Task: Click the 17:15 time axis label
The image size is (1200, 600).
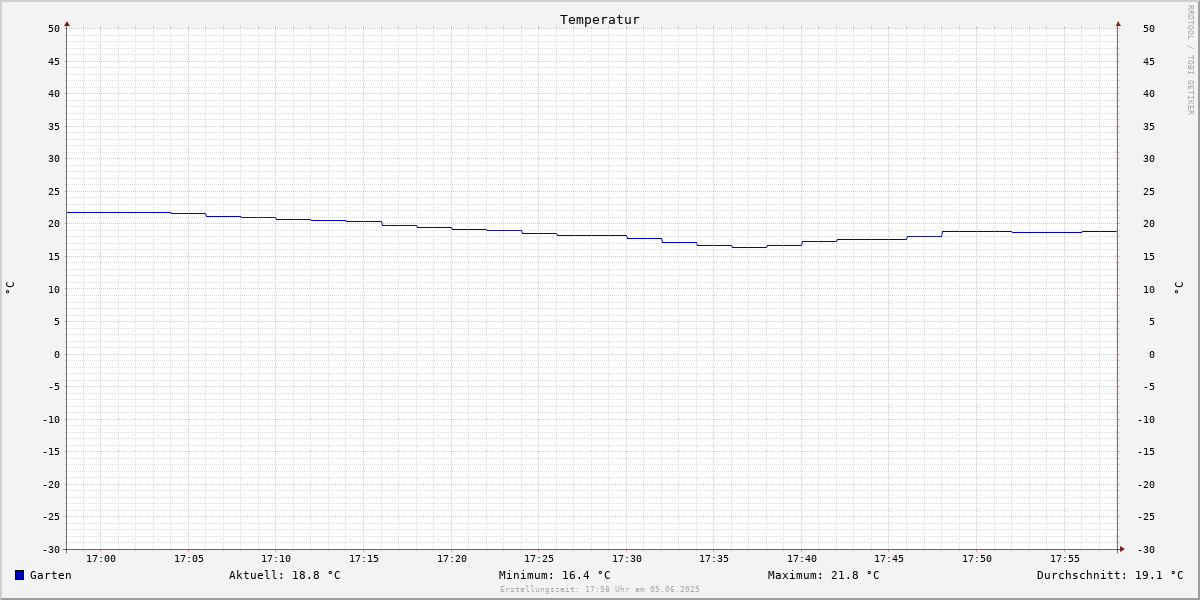Action: point(364,559)
